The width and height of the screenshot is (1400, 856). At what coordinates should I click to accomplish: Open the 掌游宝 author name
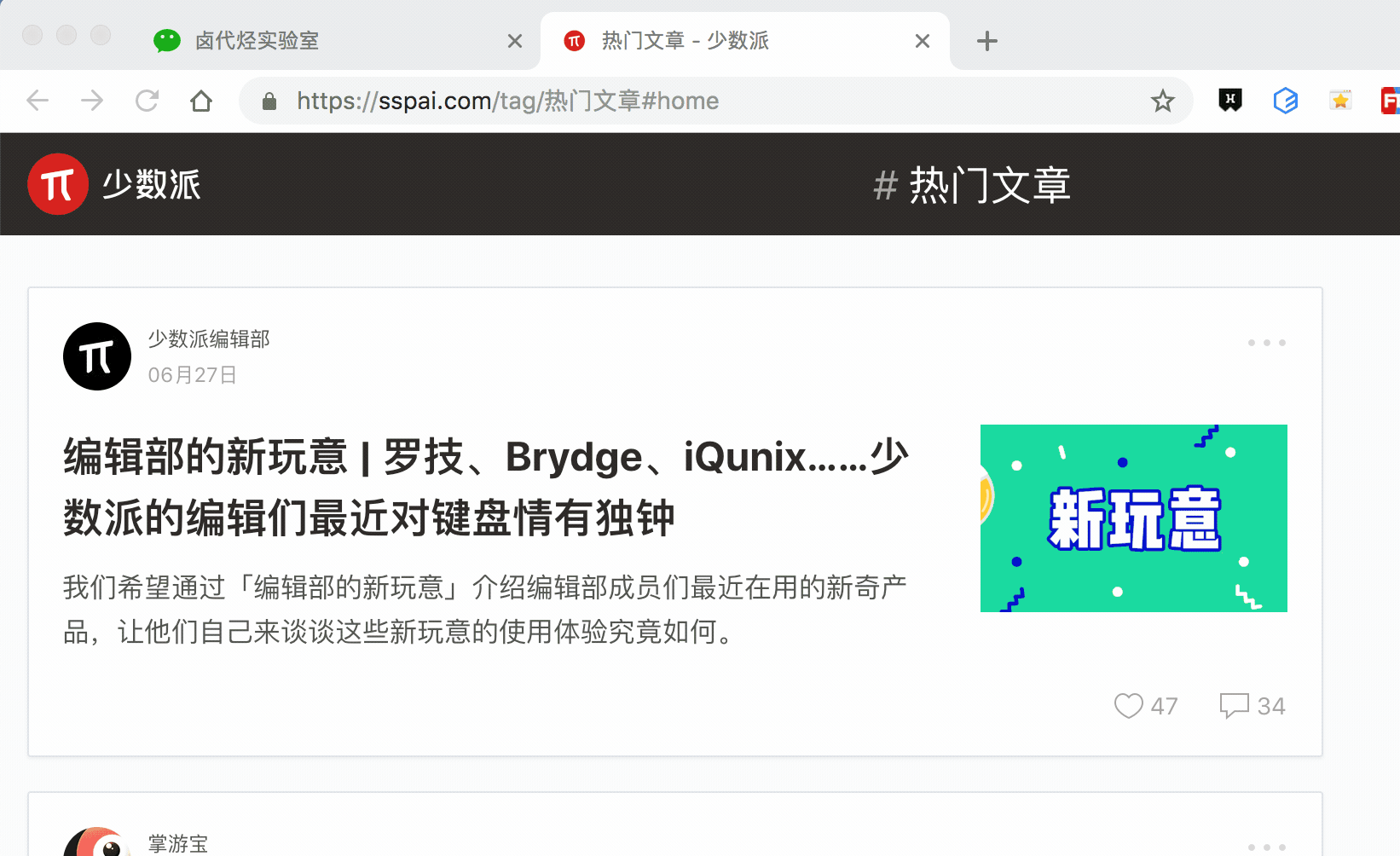pyautogui.click(x=178, y=844)
